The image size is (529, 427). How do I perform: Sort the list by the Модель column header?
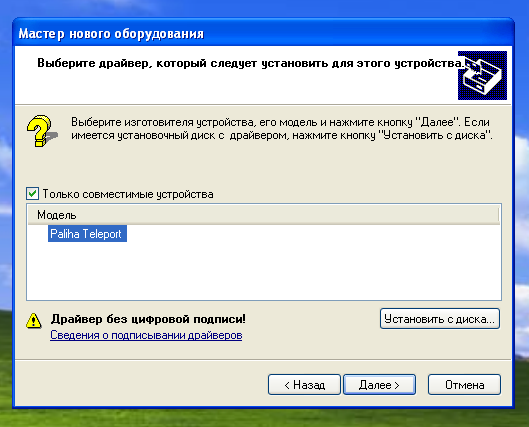tap(263, 215)
